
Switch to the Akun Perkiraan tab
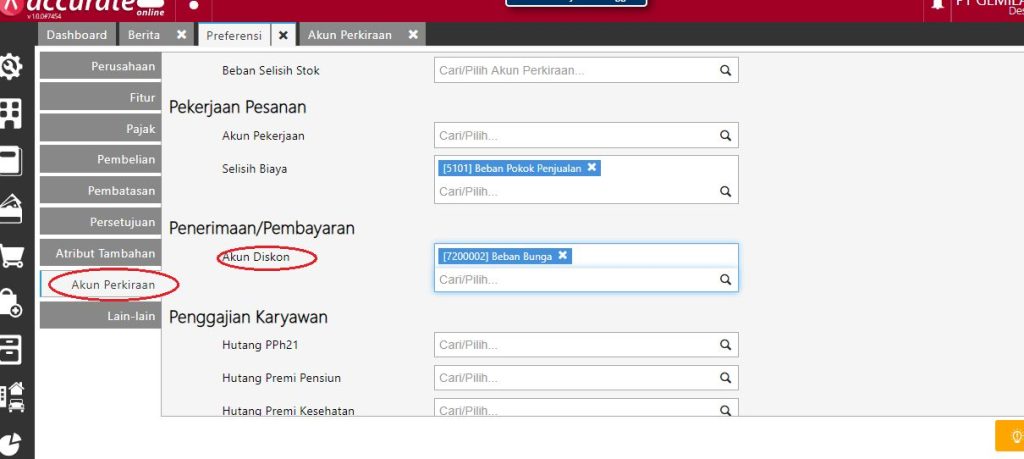pyautogui.click(x=350, y=35)
